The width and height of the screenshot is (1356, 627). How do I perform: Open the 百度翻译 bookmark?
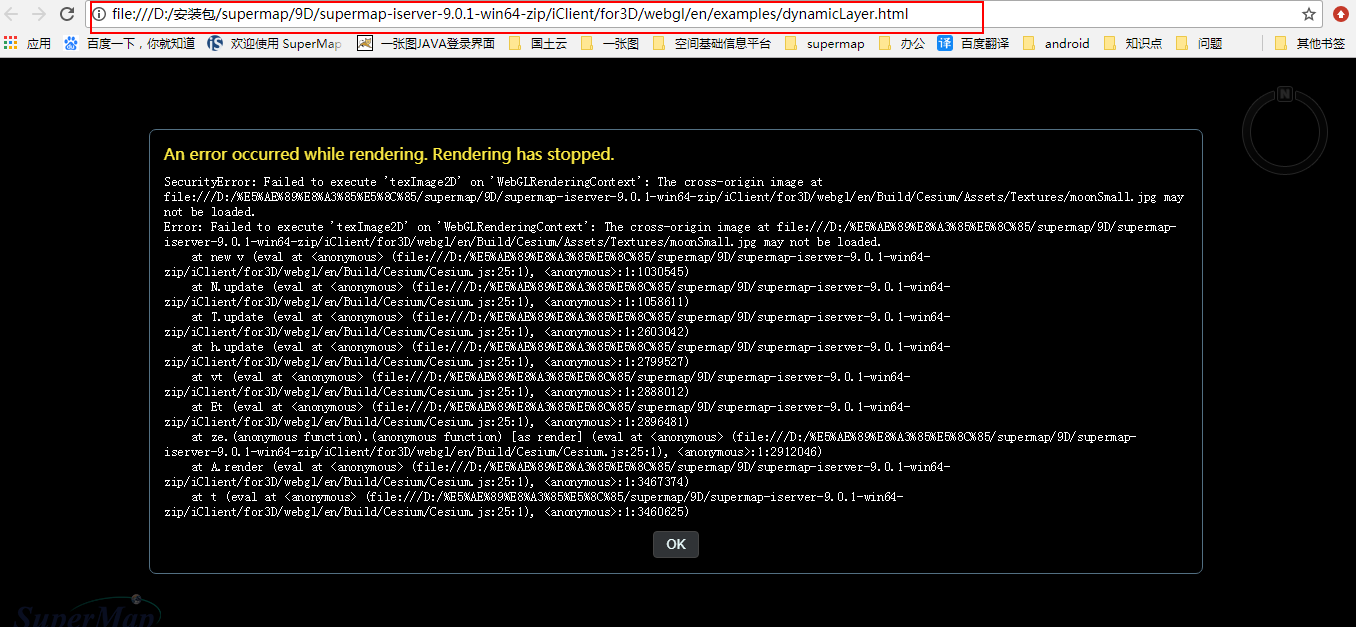[974, 43]
